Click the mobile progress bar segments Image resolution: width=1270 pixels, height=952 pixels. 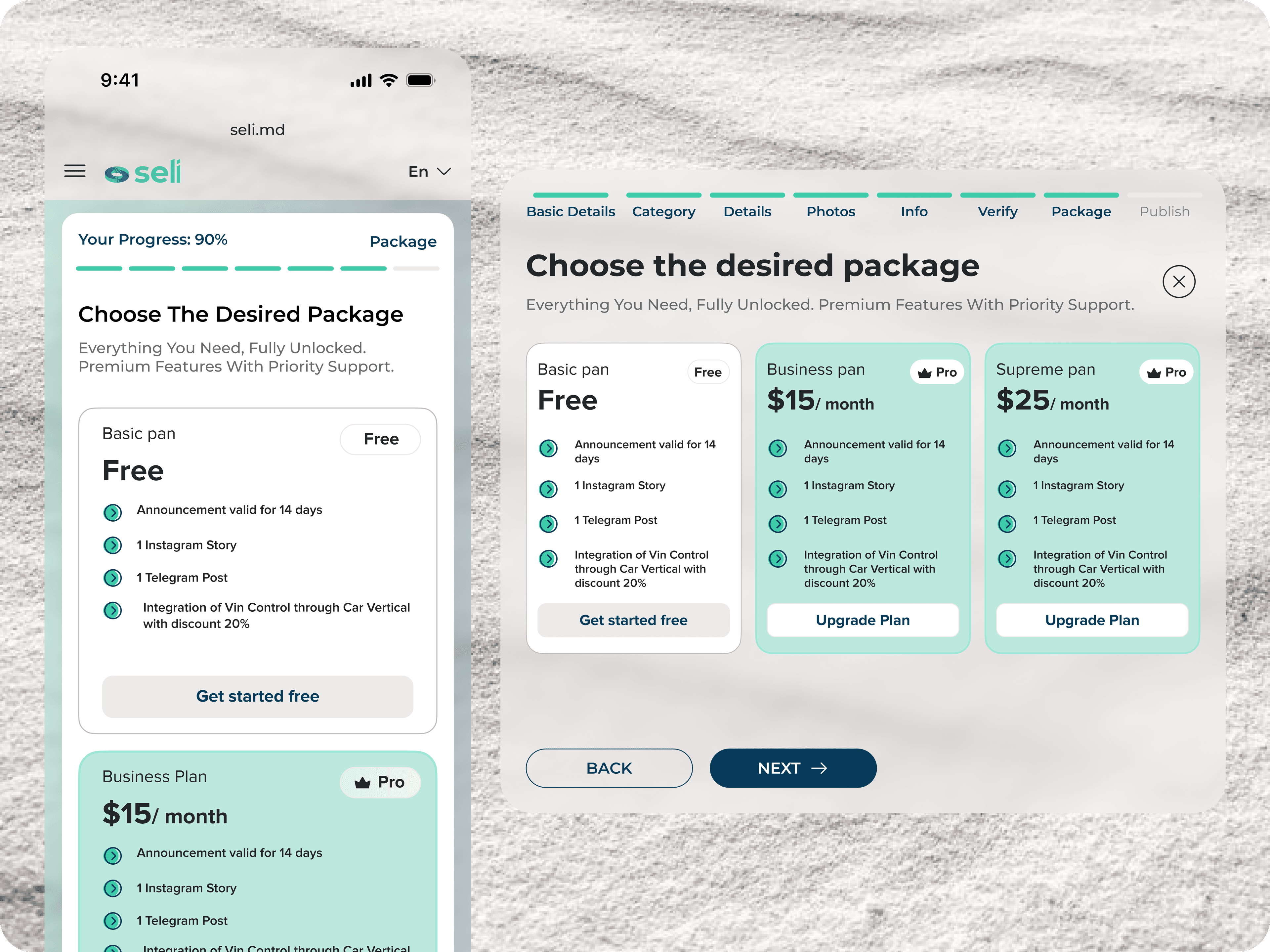click(x=257, y=268)
